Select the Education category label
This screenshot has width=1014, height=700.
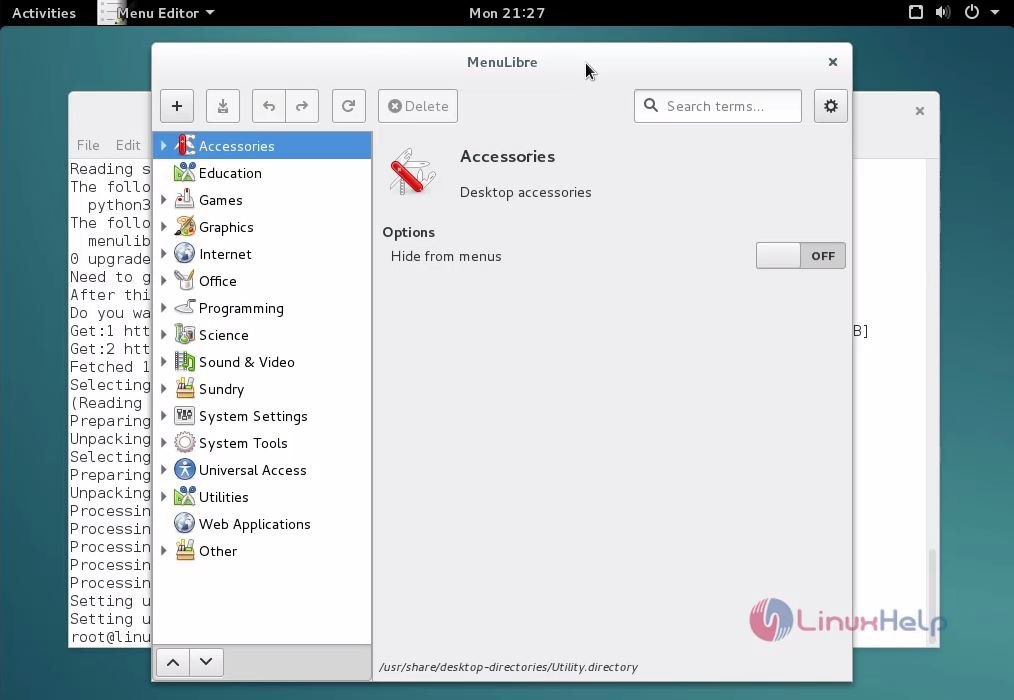tap(230, 173)
